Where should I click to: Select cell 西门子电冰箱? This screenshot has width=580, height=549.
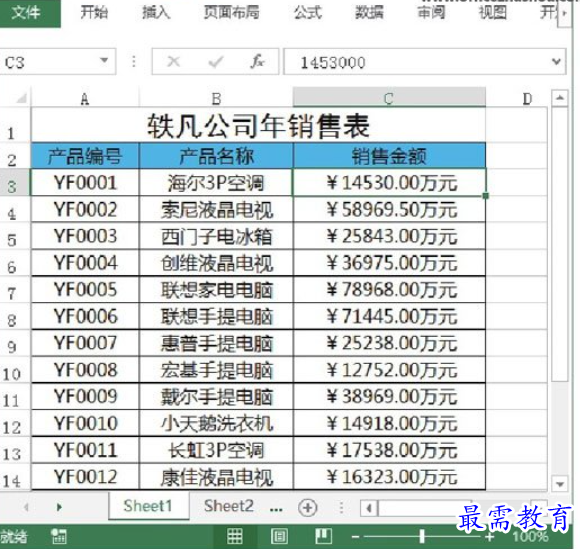pyautogui.click(x=216, y=236)
